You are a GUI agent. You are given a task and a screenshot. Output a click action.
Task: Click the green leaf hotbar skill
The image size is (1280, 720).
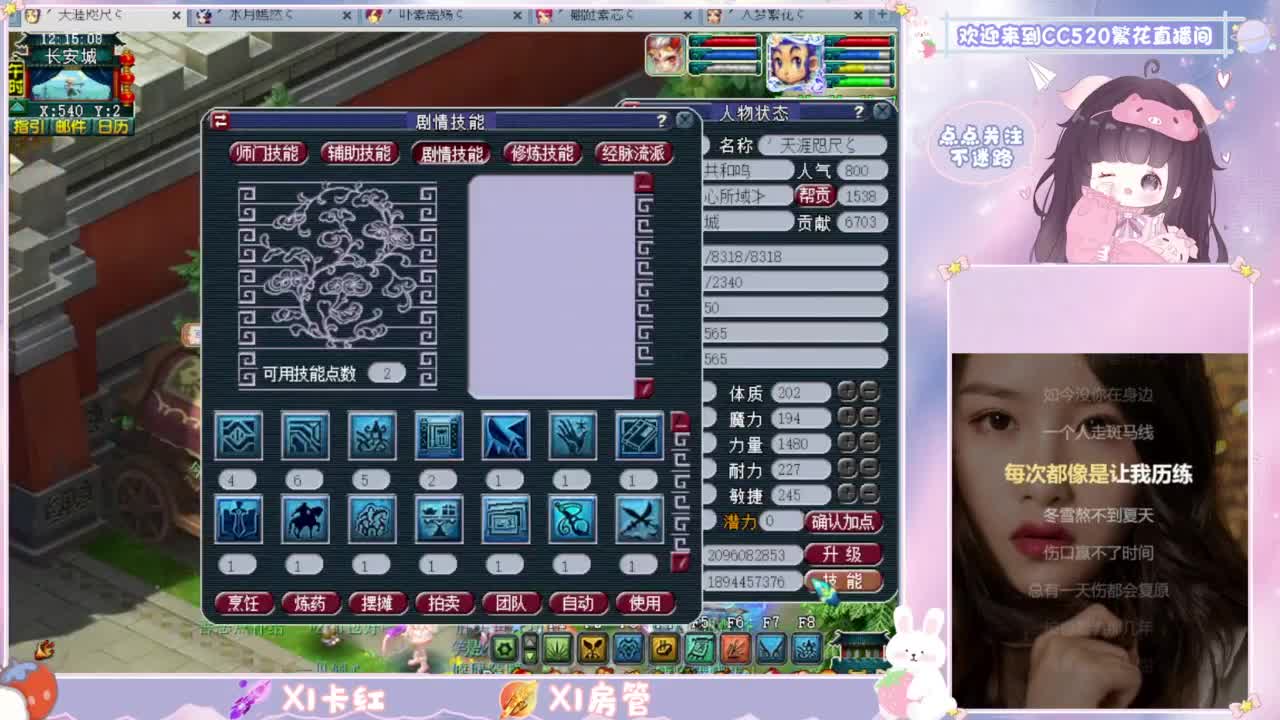pos(557,649)
